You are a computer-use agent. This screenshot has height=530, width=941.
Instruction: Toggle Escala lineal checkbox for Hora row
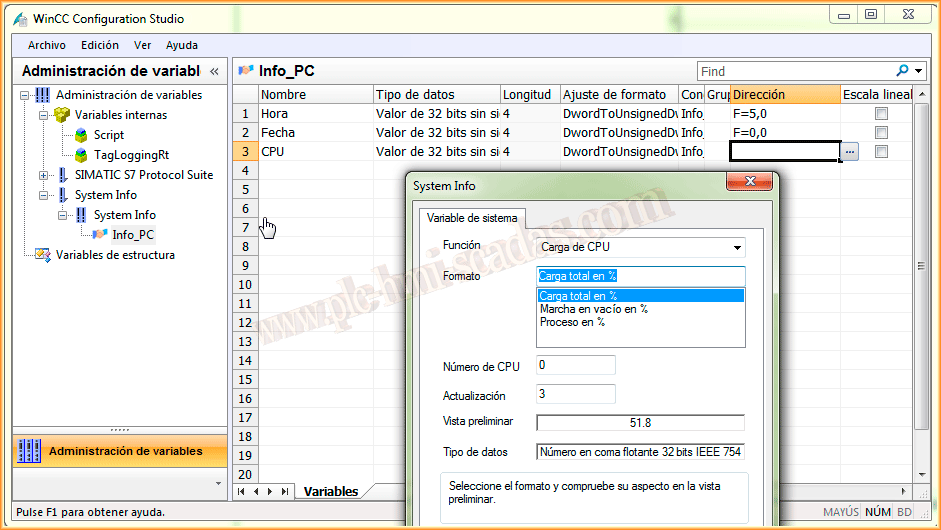[x=881, y=114]
